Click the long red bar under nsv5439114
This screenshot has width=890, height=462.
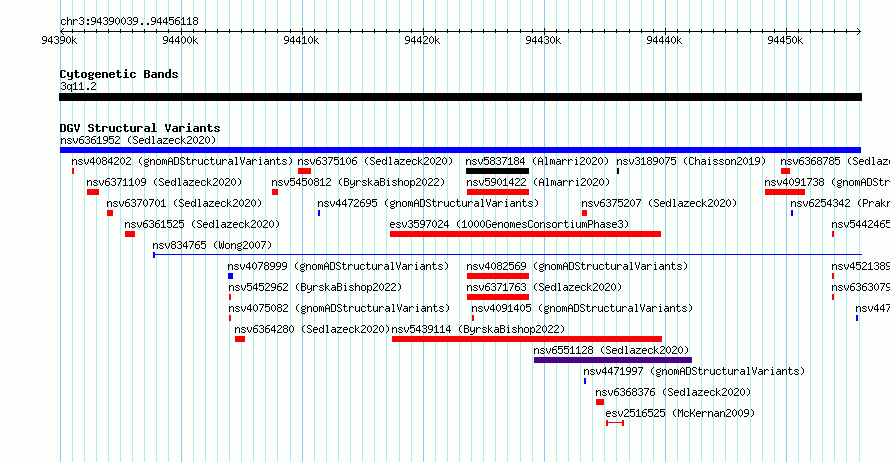[x=527, y=339]
